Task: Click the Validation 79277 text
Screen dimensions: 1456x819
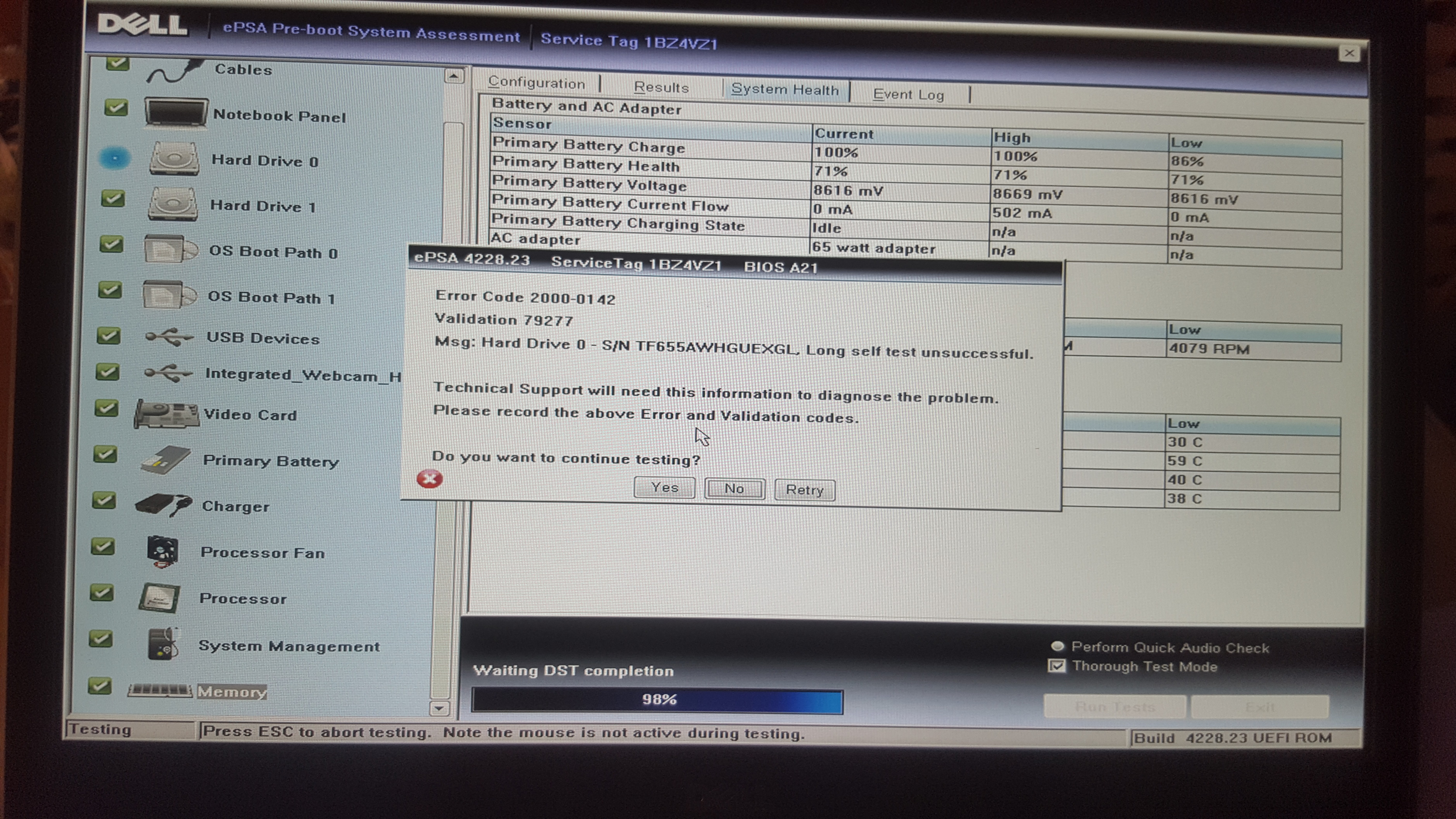Action: (504, 320)
